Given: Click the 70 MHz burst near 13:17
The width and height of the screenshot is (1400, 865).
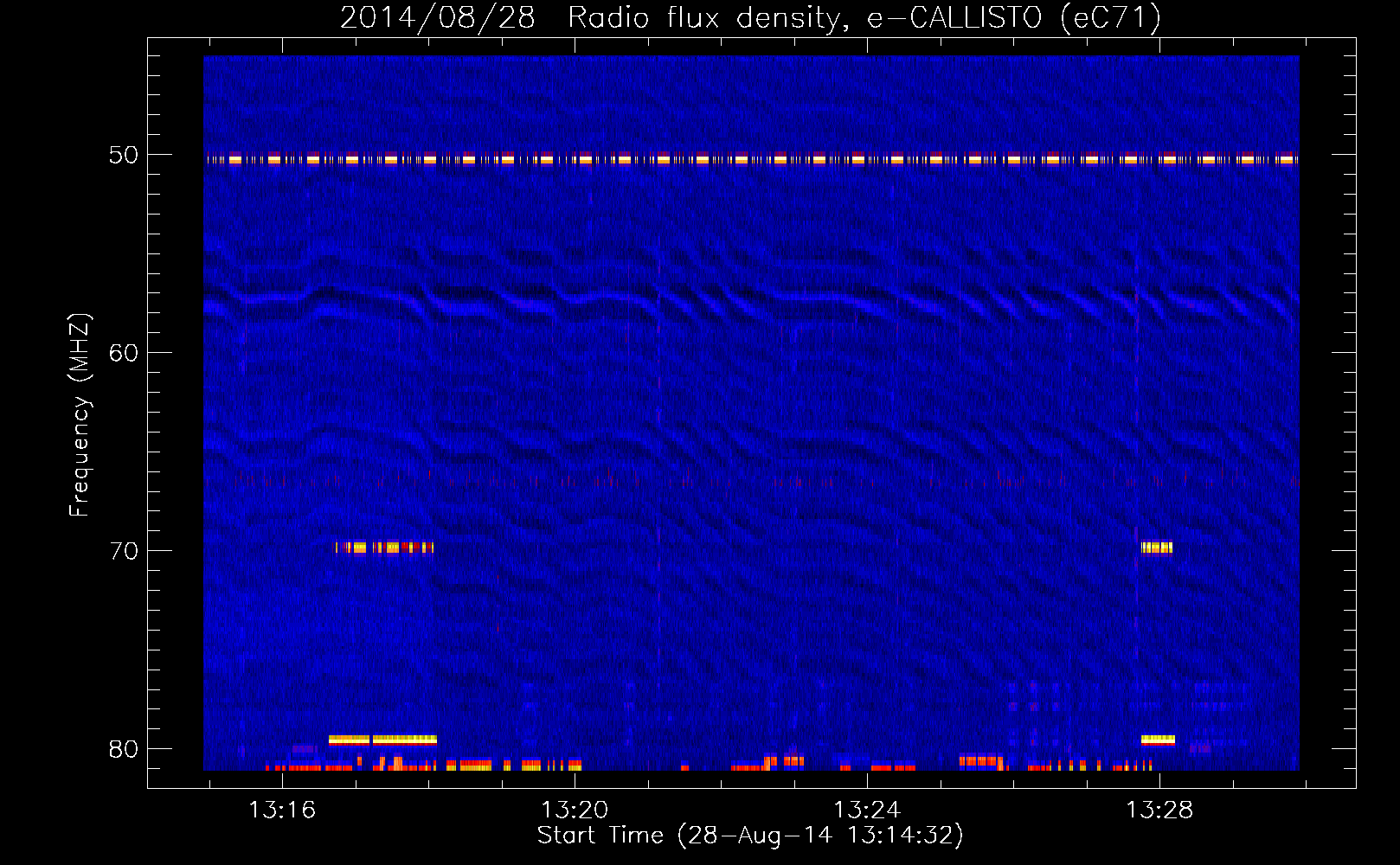Looking at the screenshot, I should [384, 548].
